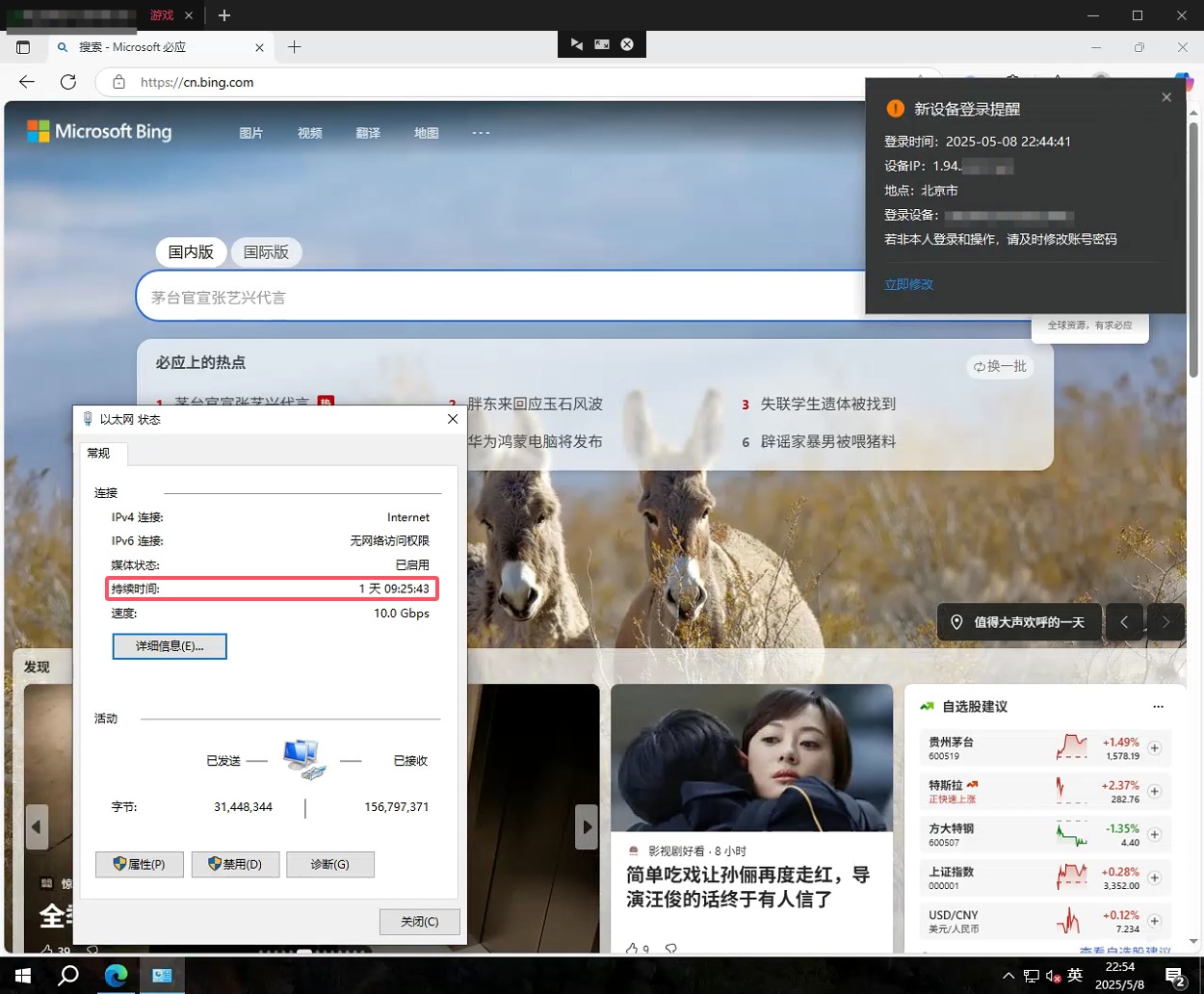Viewport: 1204px width, 994px height.
Task: Open the 孙俪 news article thumbnail
Action: [x=751, y=758]
